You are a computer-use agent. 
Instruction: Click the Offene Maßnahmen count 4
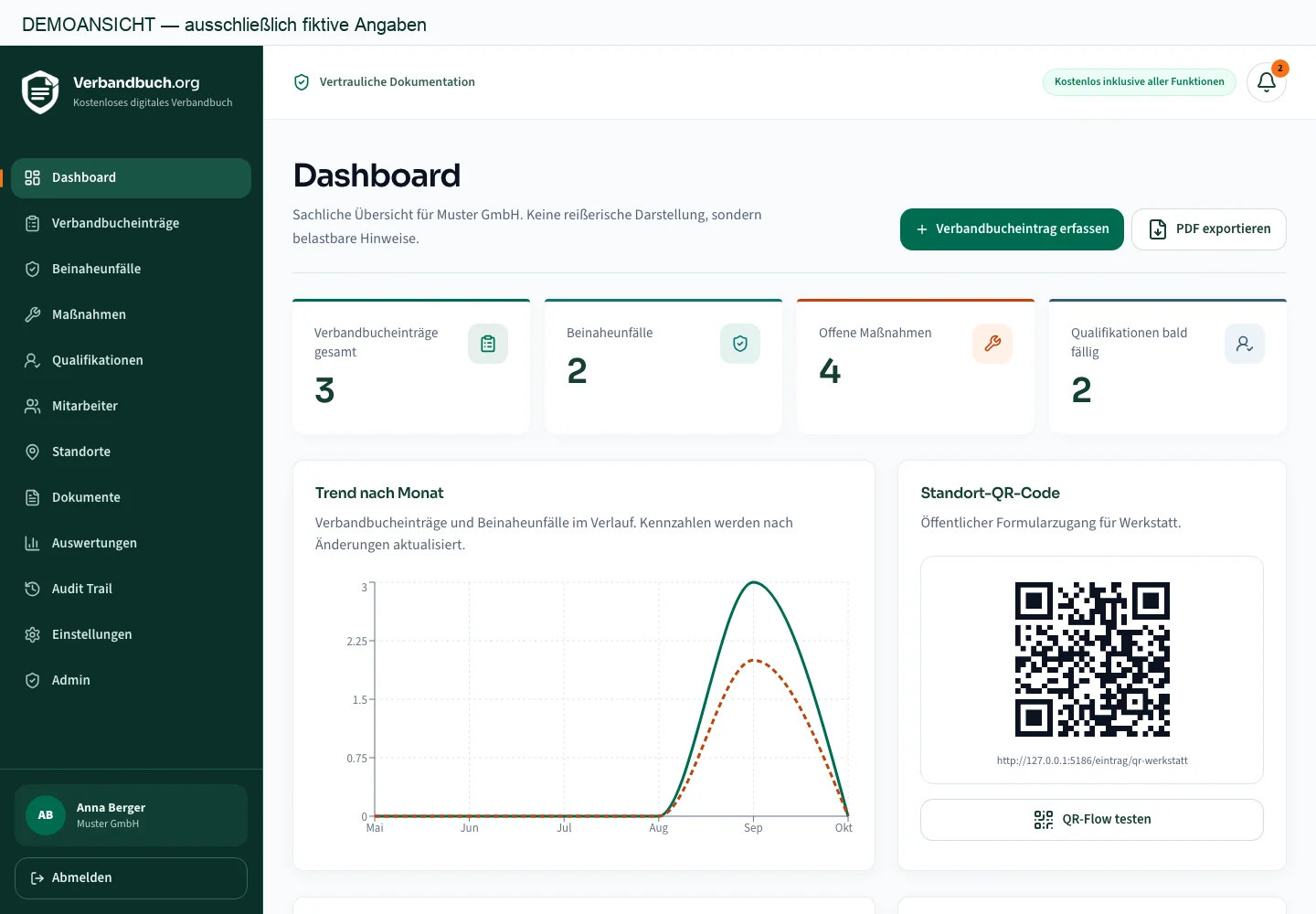pos(830,371)
